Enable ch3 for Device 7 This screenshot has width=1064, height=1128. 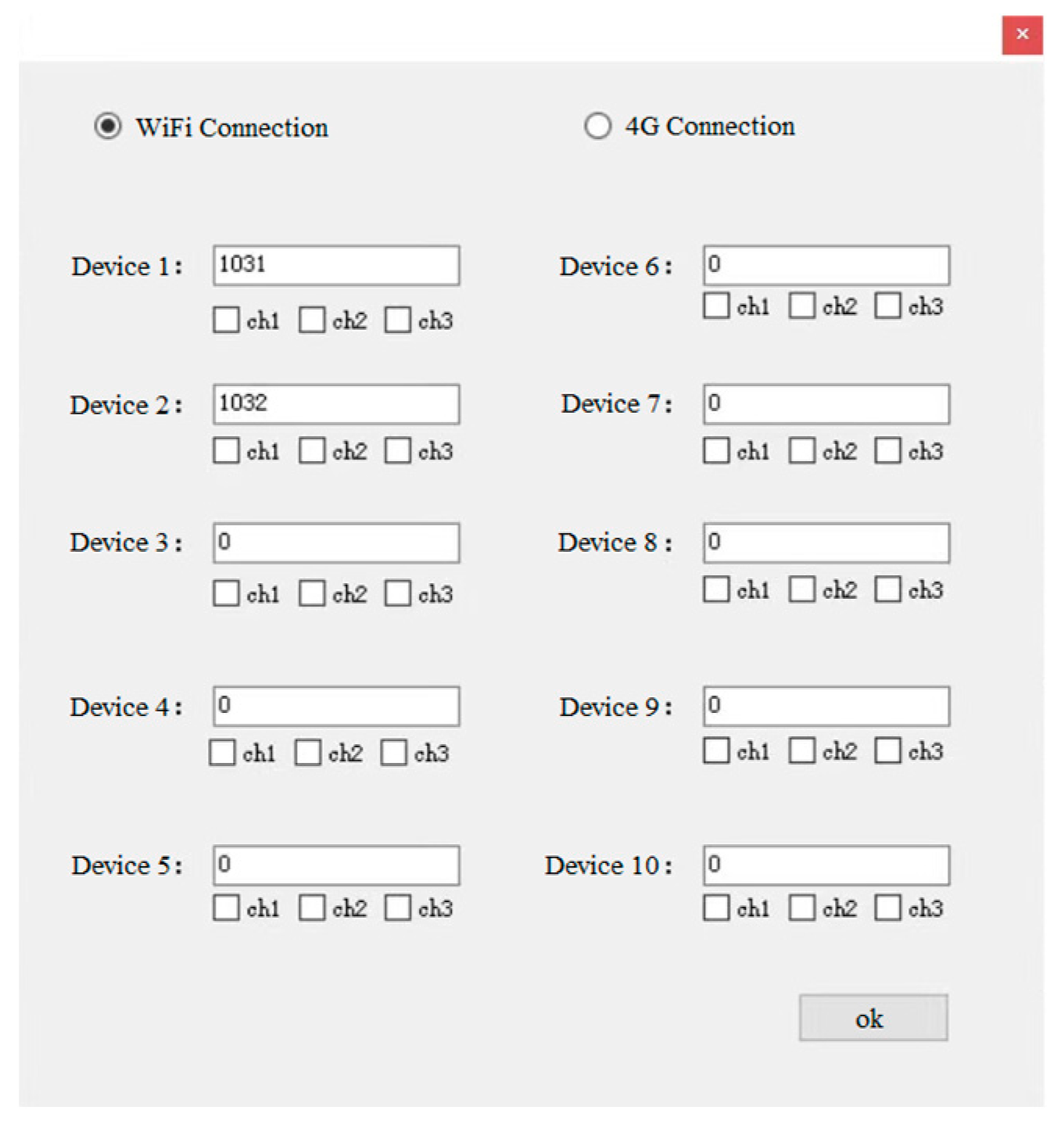coord(887,450)
